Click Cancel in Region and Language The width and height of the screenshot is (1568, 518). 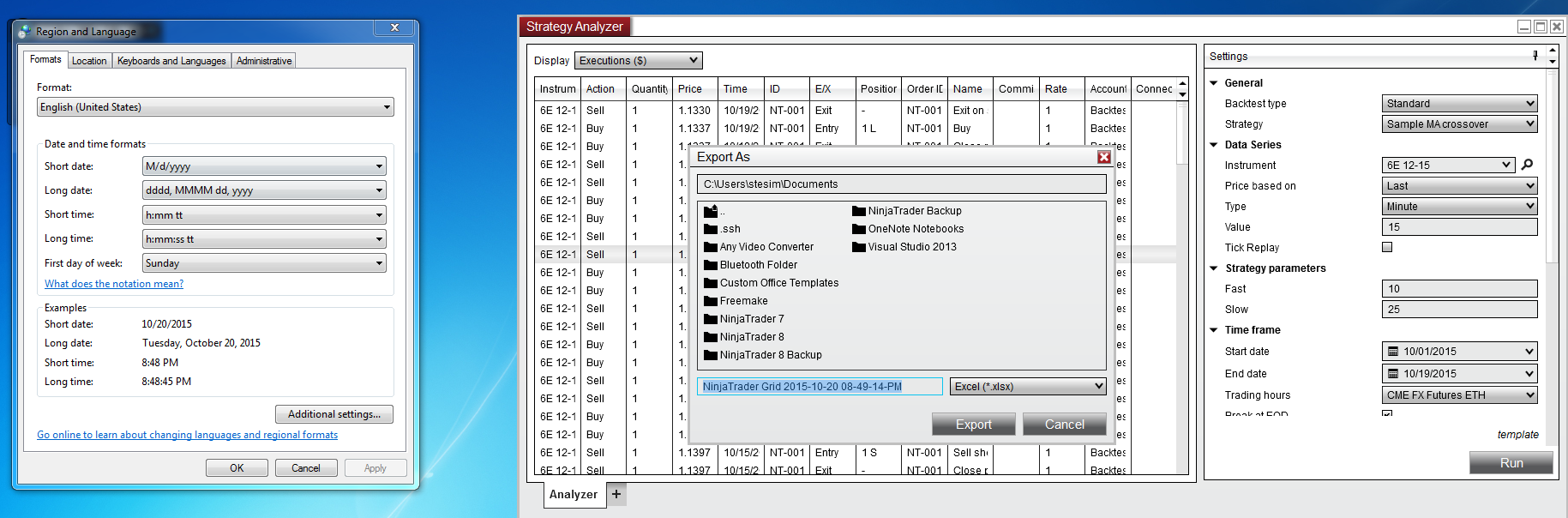coord(306,468)
